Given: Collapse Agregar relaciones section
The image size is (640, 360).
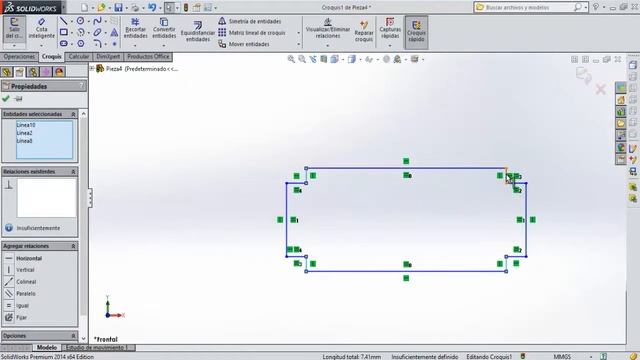Looking at the screenshot, I should tap(73, 246).
